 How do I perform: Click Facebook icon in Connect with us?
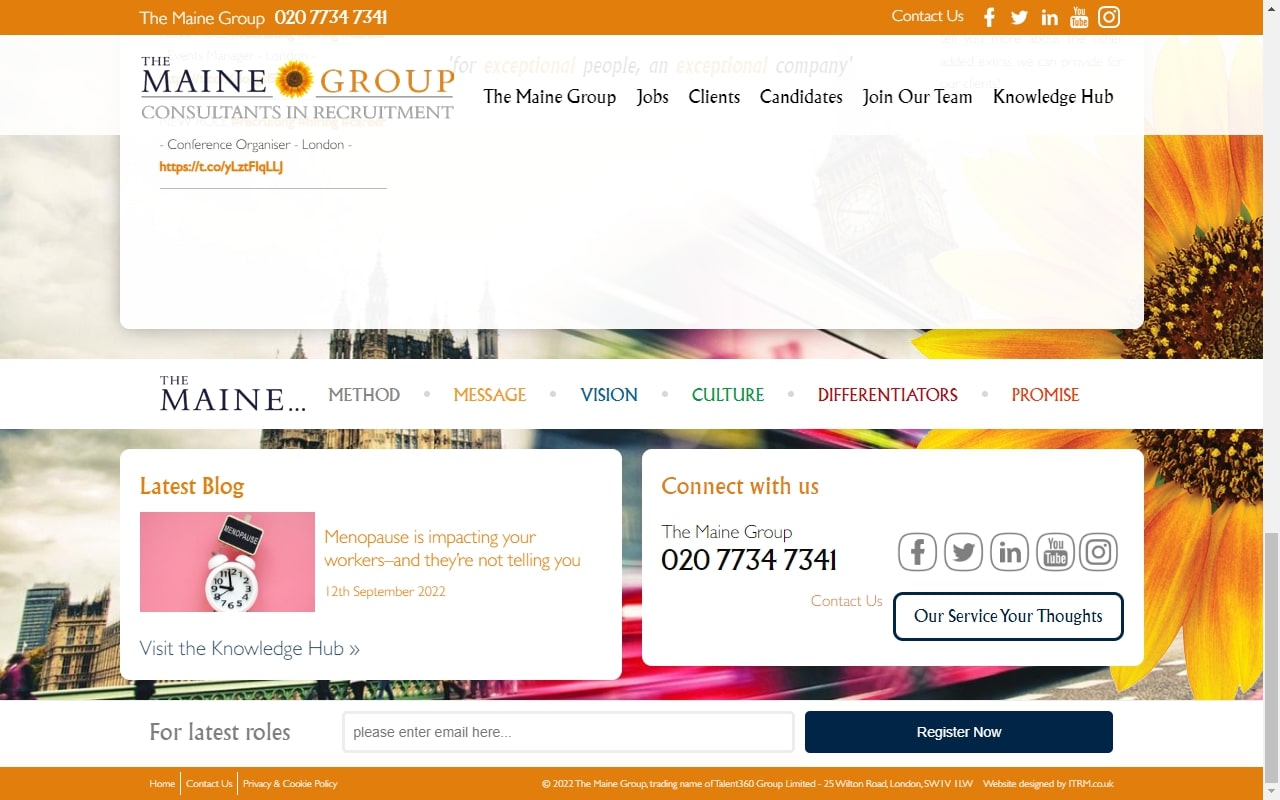(917, 552)
